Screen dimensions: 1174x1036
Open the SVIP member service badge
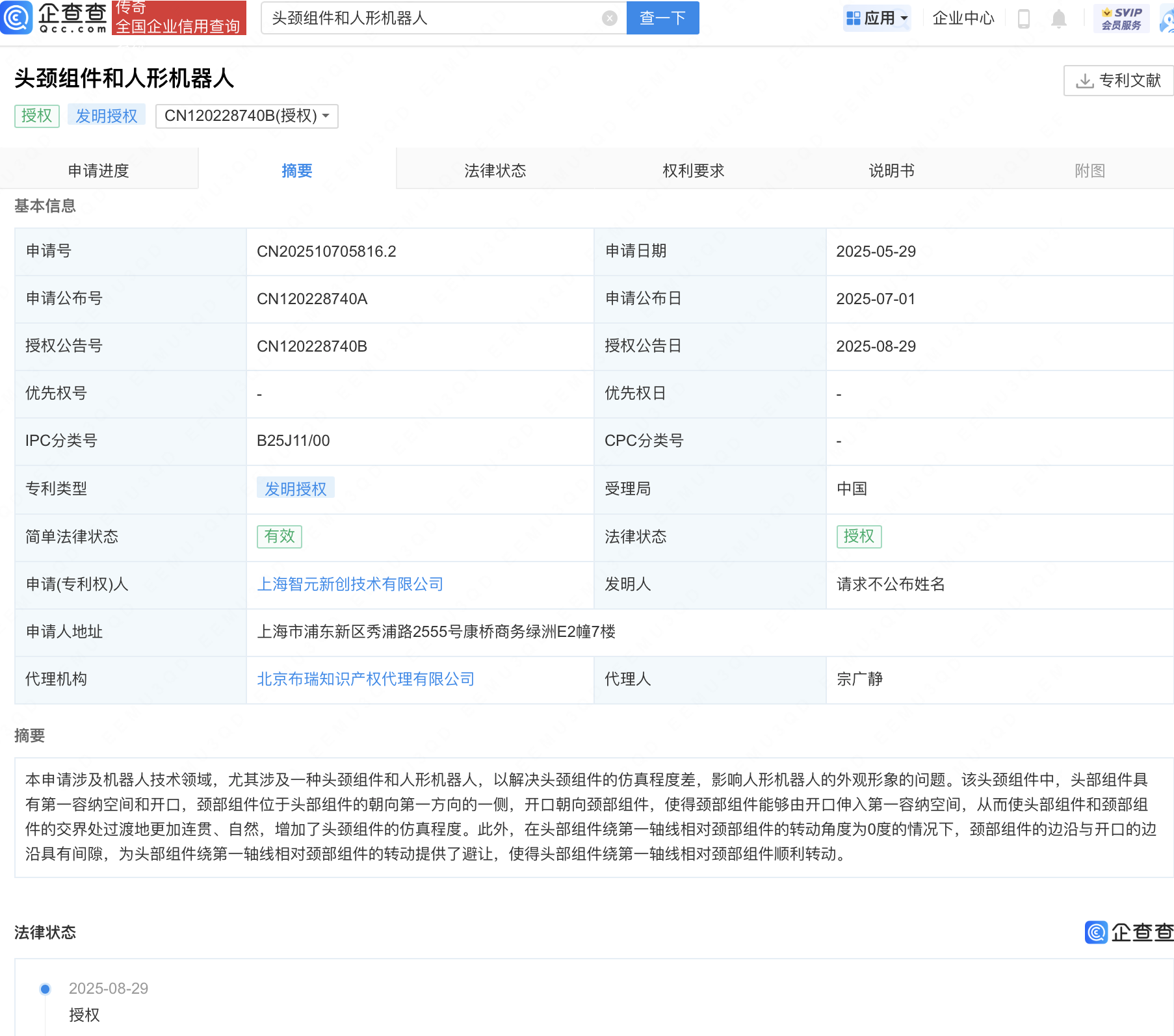coord(1121,18)
